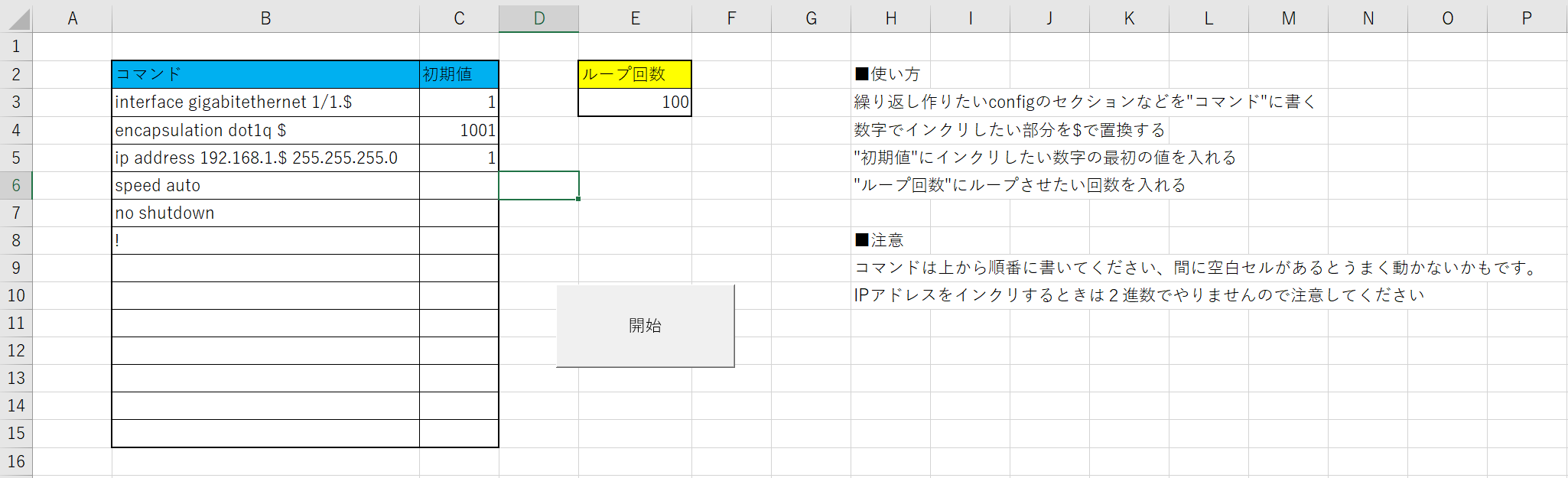Select the yellow ループ回数 header cell
Image resolution: width=1568 pixels, height=478 pixels.
point(635,74)
